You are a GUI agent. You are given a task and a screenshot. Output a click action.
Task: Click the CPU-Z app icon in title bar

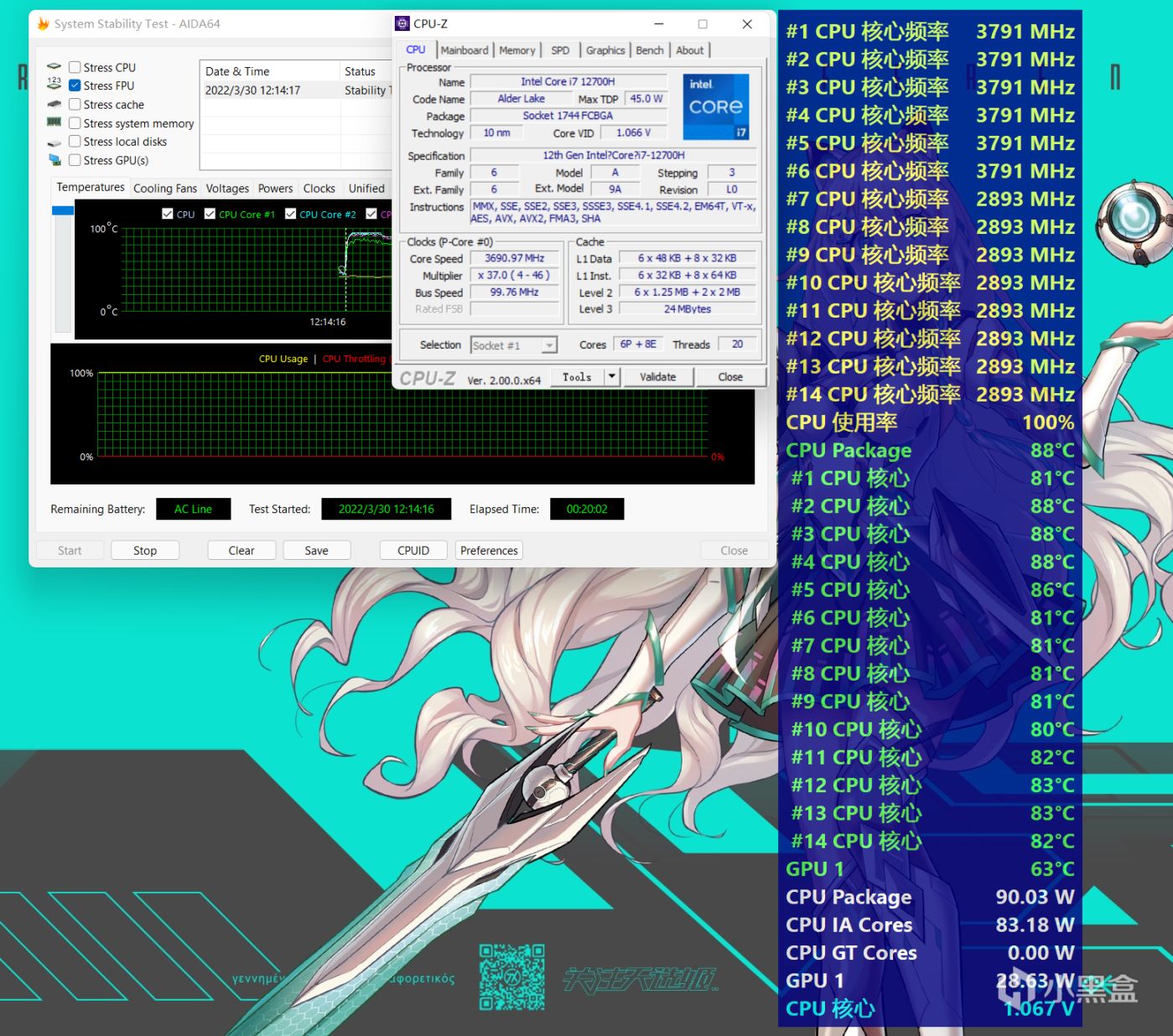[402, 23]
